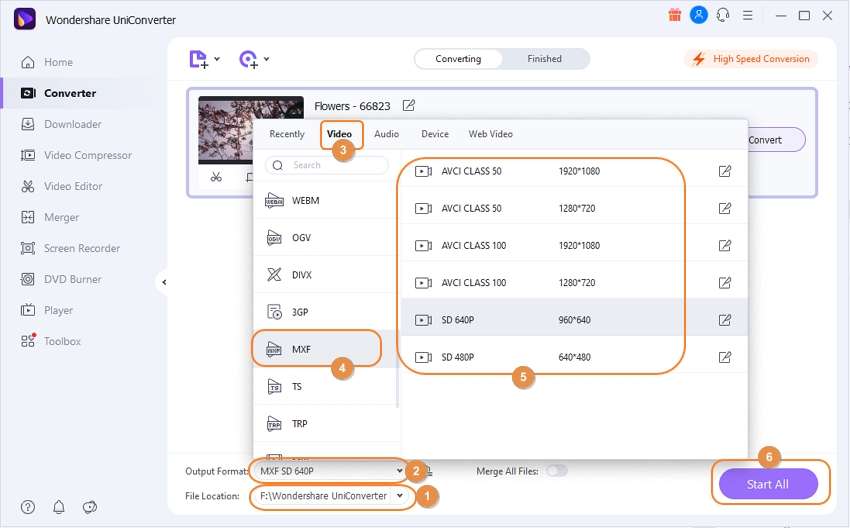
Task: Expand the Load DVD dropdown arrow
Action: tap(267, 59)
